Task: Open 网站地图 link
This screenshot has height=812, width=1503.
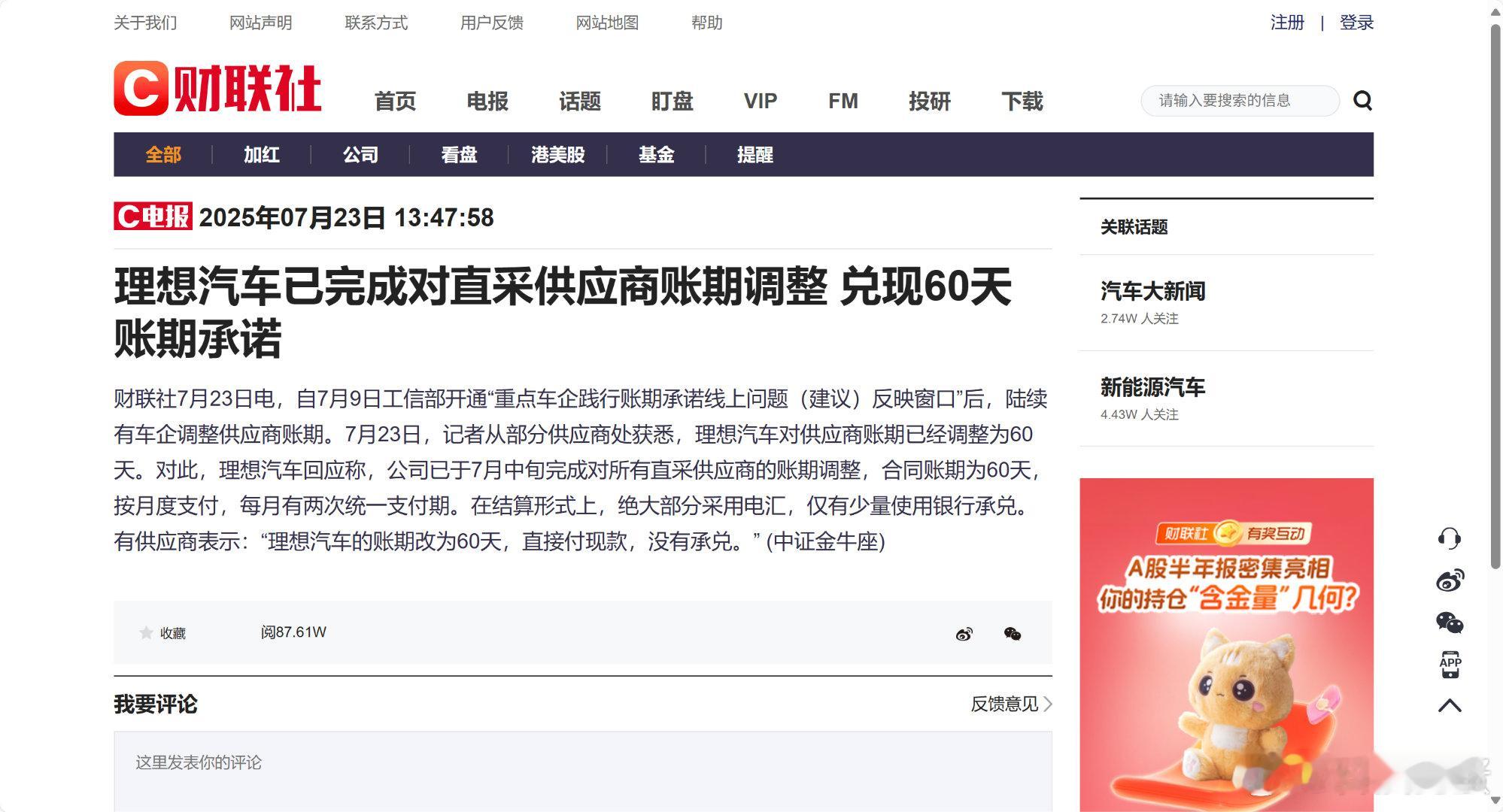Action: point(607,23)
